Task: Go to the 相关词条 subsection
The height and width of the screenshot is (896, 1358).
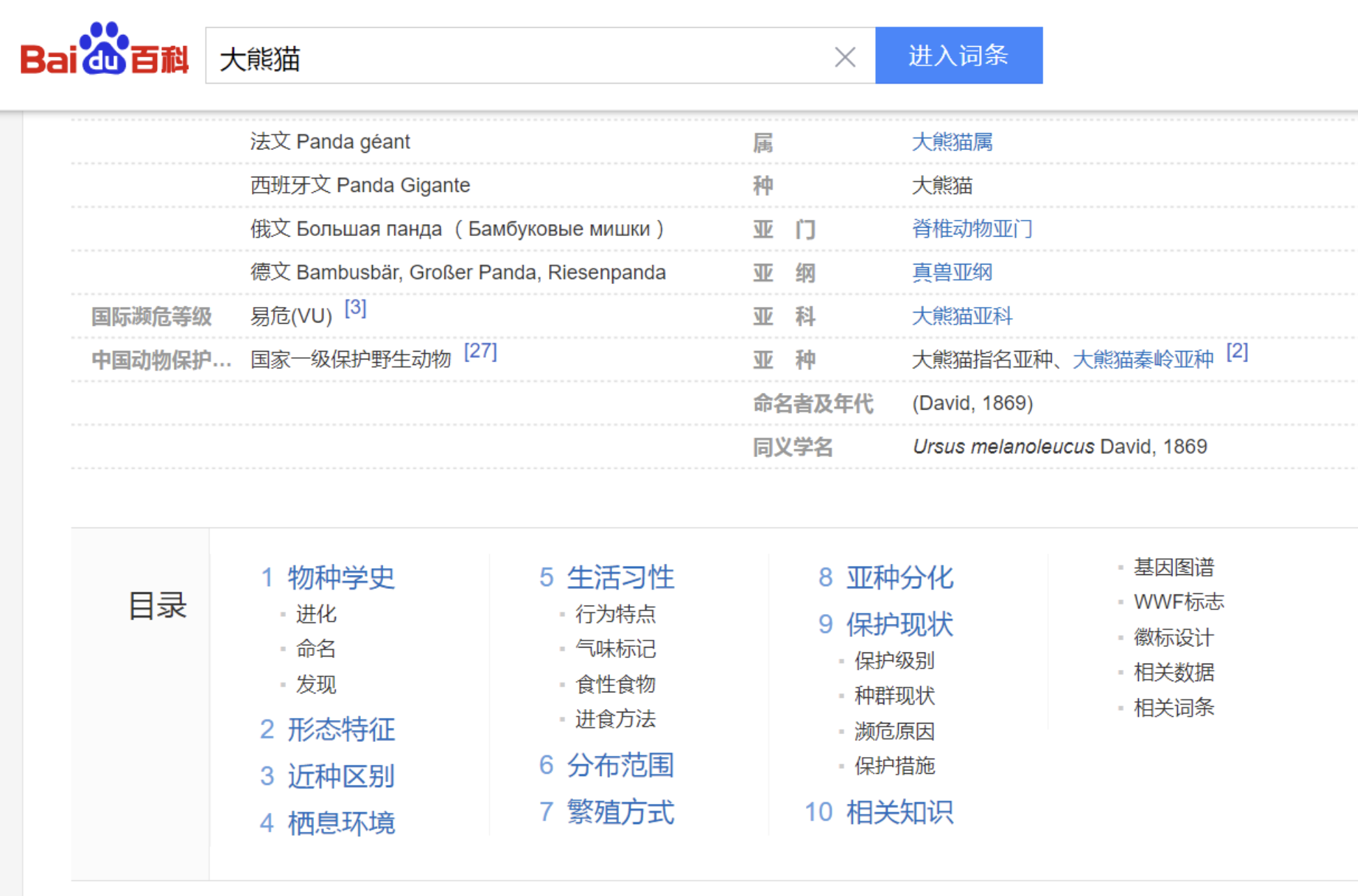Action: click(1174, 708)
